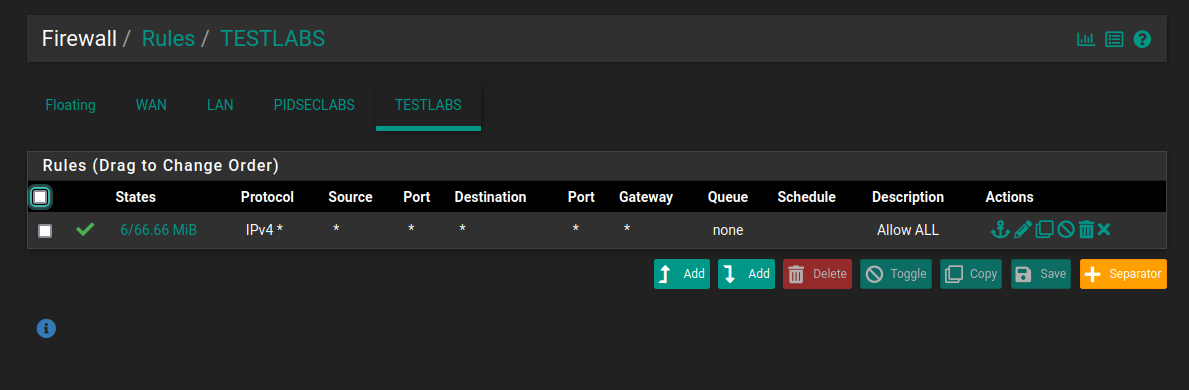Disable the Allow ALL rule via ban icon

(1065, 229)
